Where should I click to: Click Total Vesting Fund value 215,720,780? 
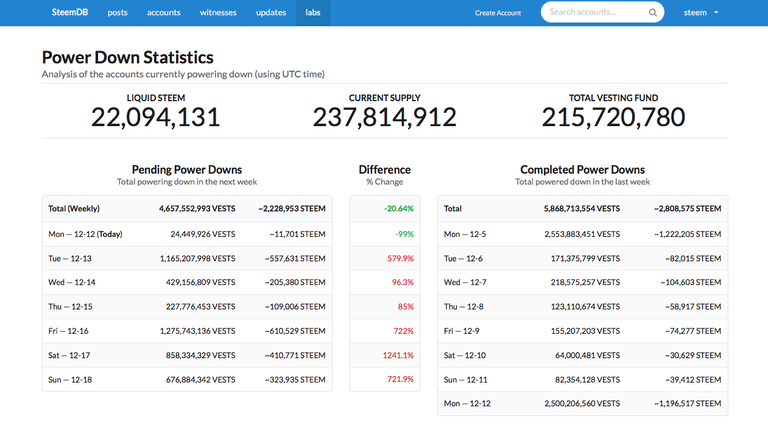(x=613, y=117)
